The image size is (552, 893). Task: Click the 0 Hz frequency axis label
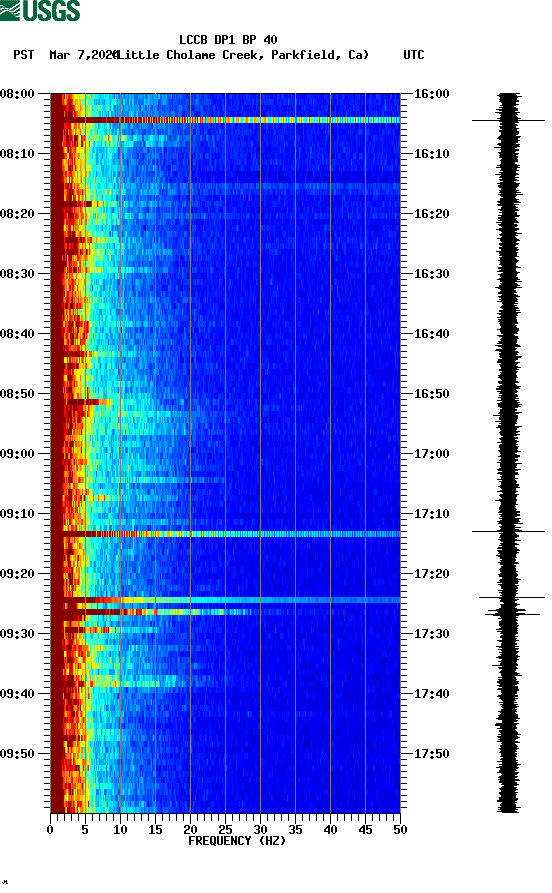tap(50, 830)
